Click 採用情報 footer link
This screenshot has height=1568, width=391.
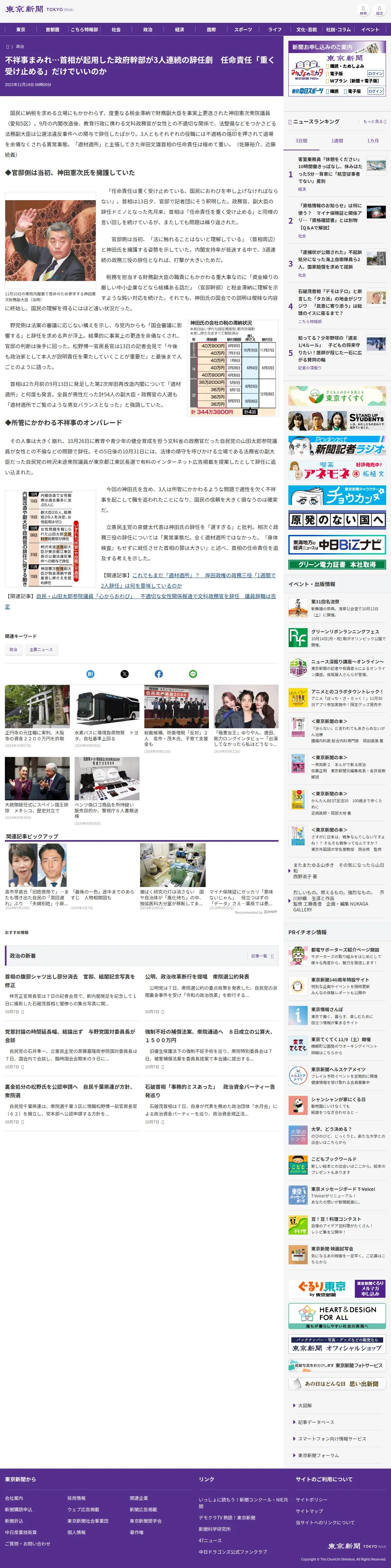pos(76,1497)
